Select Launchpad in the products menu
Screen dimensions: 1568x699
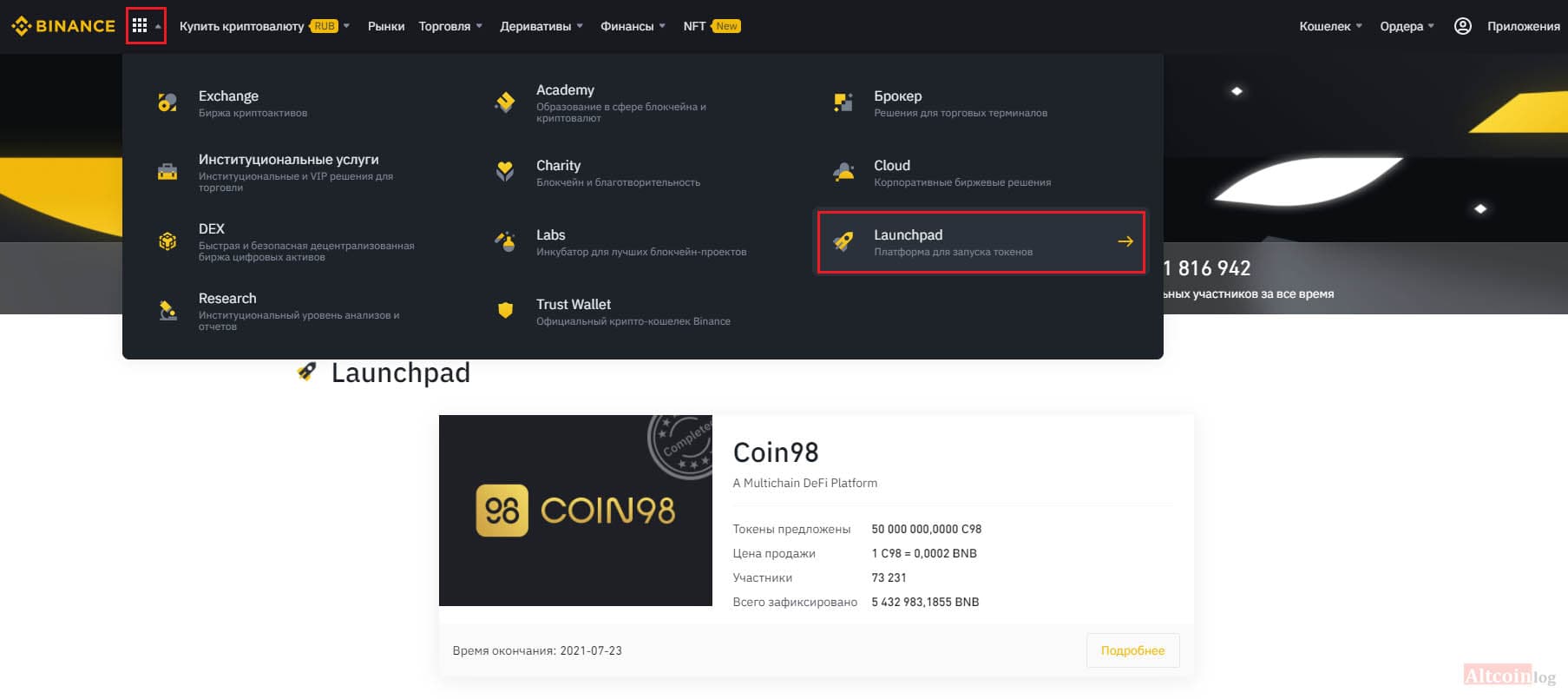[981, 242]
